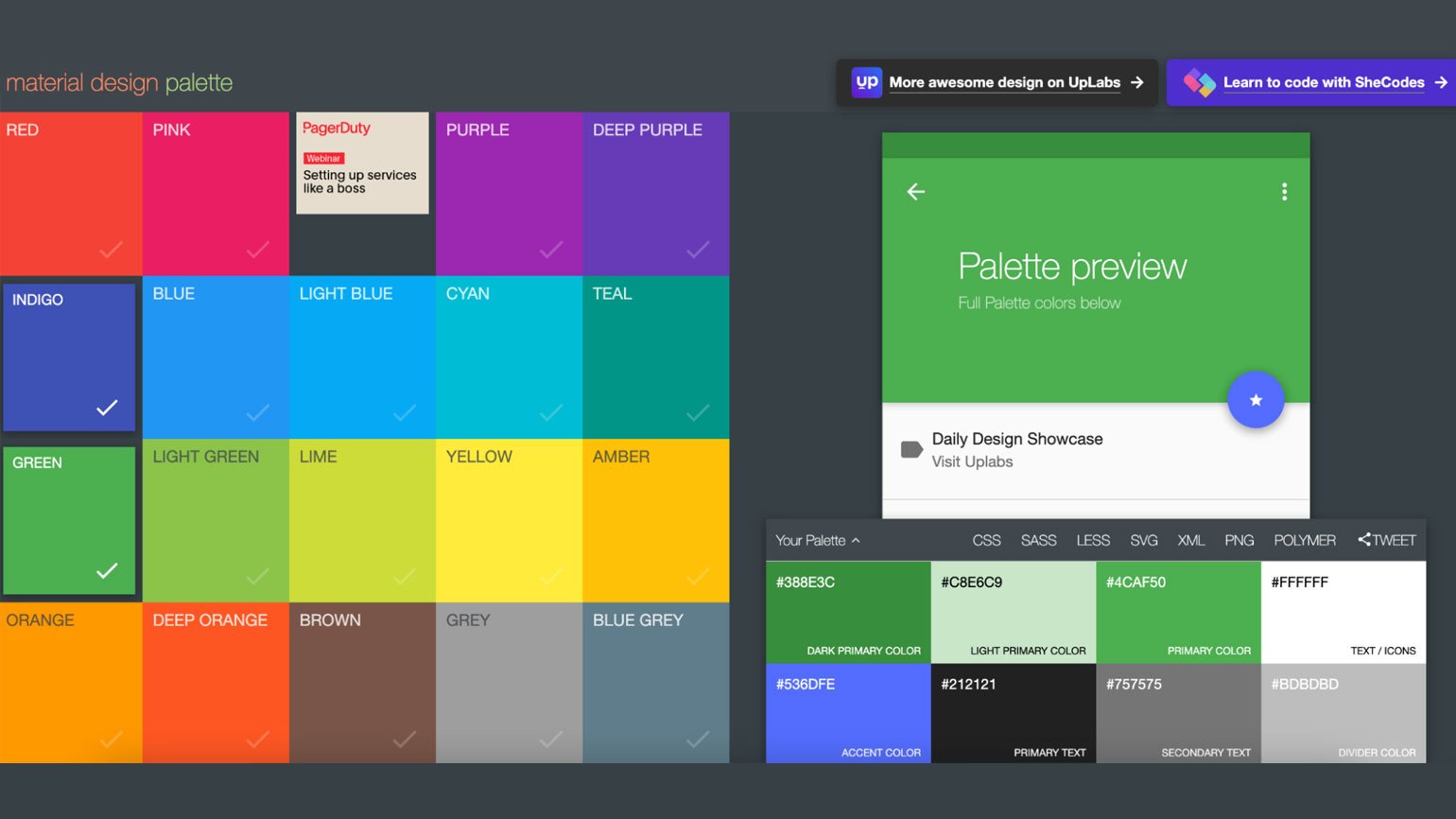This screenshot has height=819, width=1456.
Task: Open the three-dot menu in palette preview
Action: click(x=1284, y=192)
